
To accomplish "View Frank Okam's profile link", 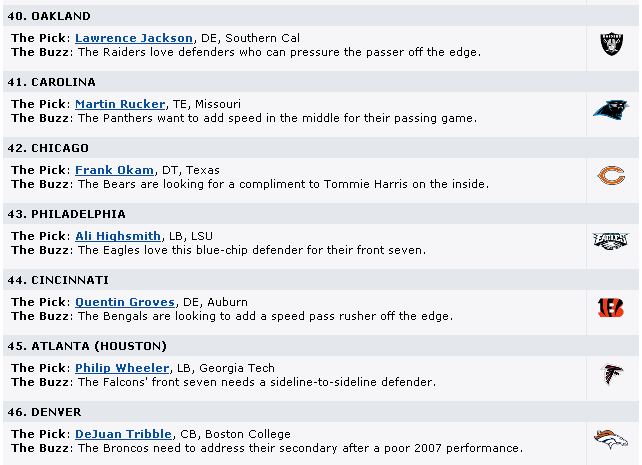I will [113, 170].
